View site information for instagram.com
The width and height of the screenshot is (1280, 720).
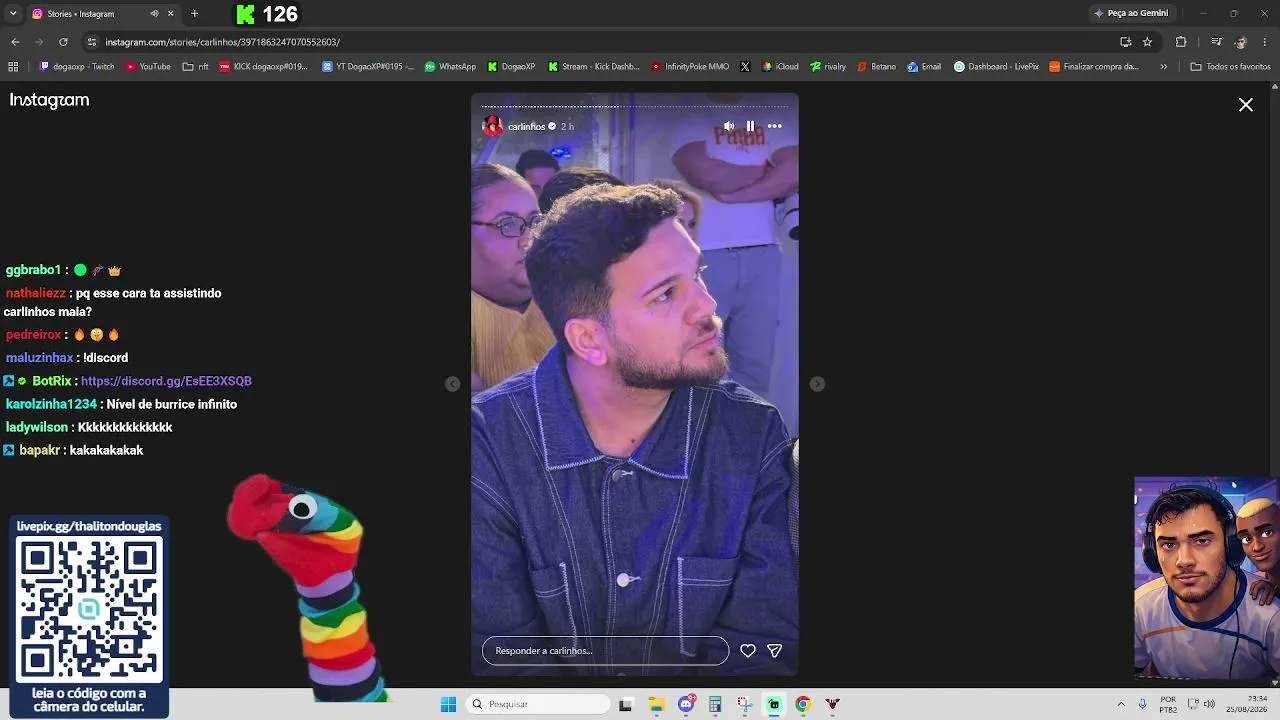click(92, 42)
